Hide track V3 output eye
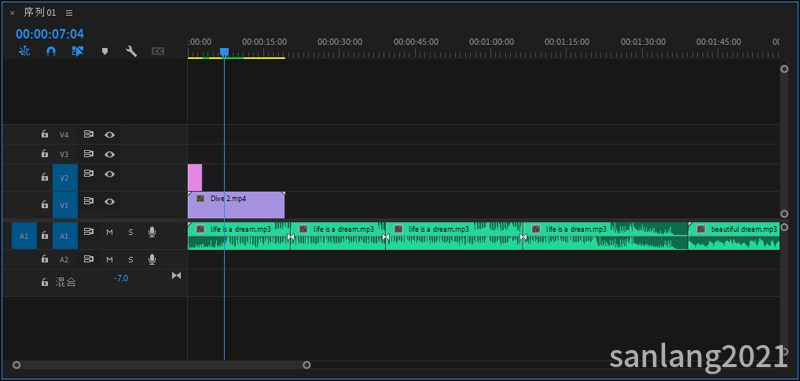Viewport: 800px width, 381px height. point(110,154)
